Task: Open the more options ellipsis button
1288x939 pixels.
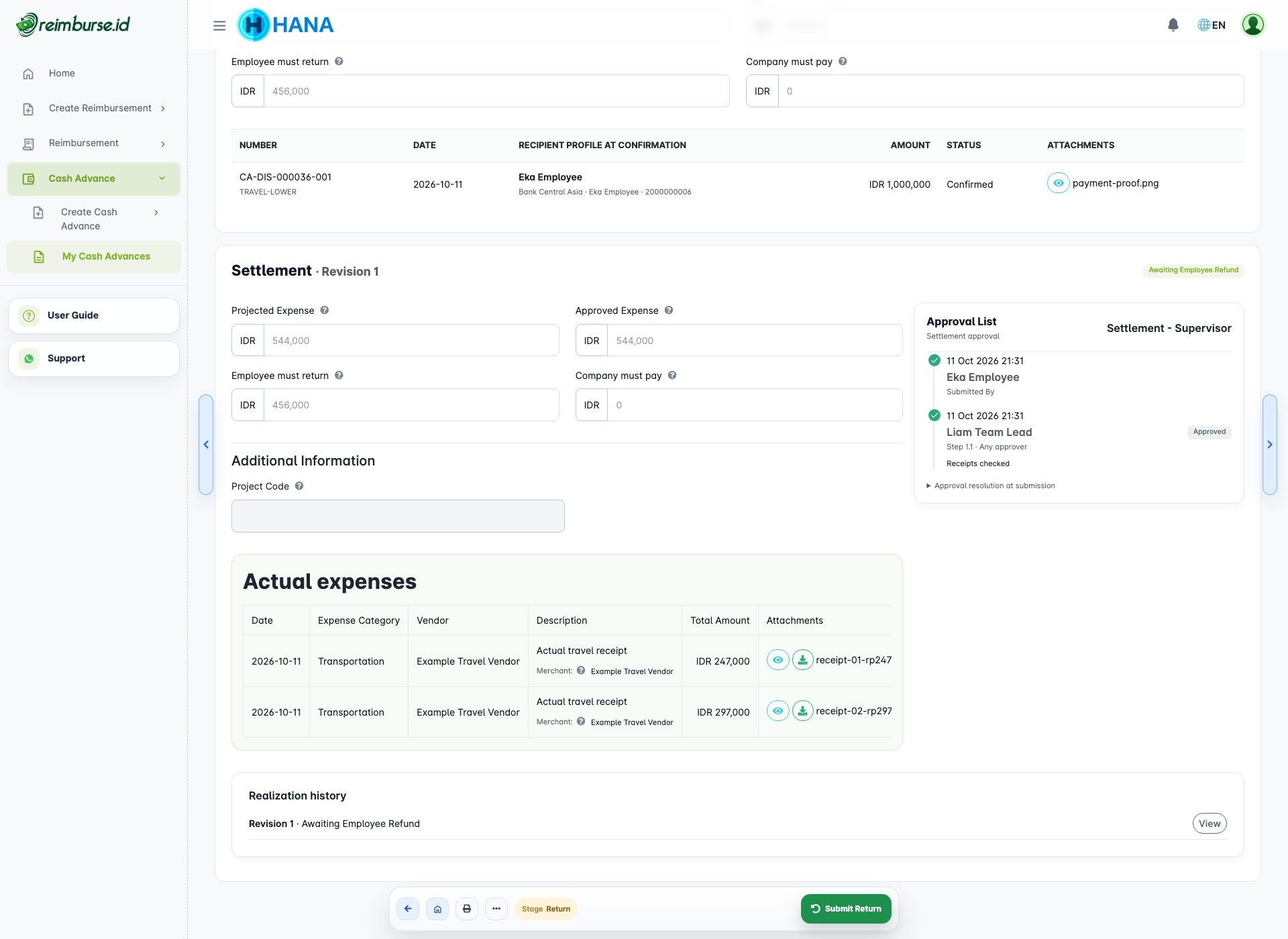Action: pyautogui.click(x=496, y=909)
